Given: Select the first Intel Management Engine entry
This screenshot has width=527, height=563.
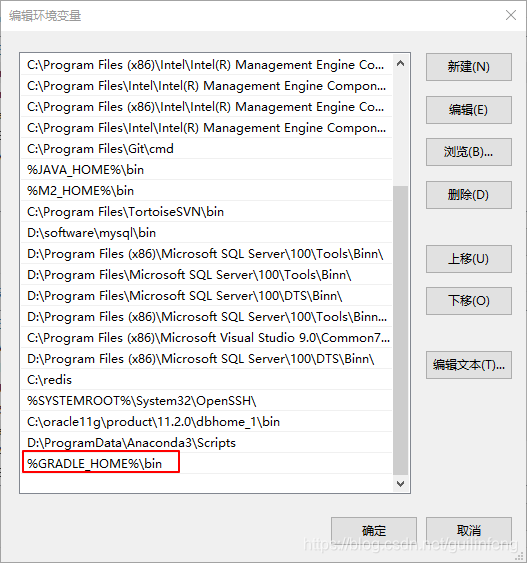Looking at the screenshot, I should 206,65.
